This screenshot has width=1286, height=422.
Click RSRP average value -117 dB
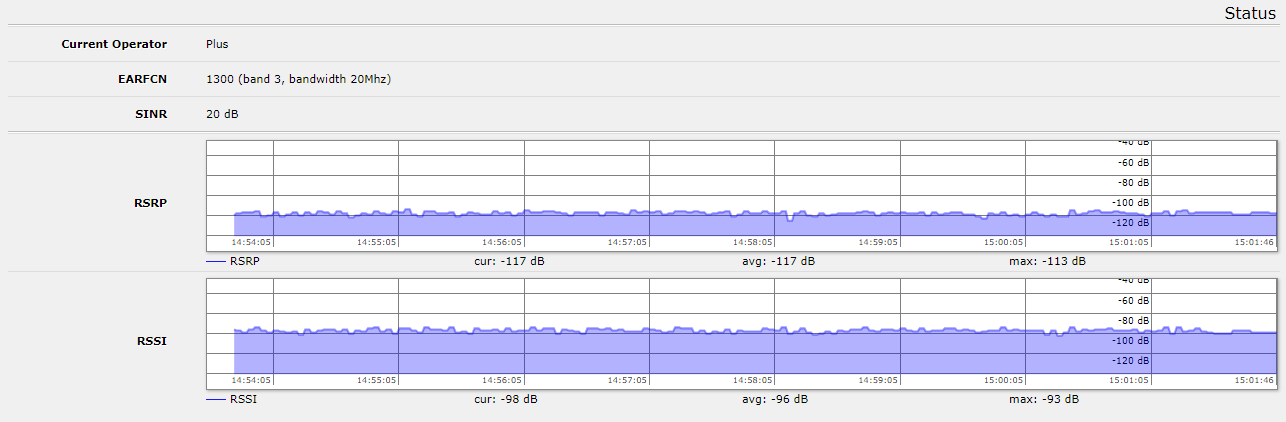tap(778, 261)
